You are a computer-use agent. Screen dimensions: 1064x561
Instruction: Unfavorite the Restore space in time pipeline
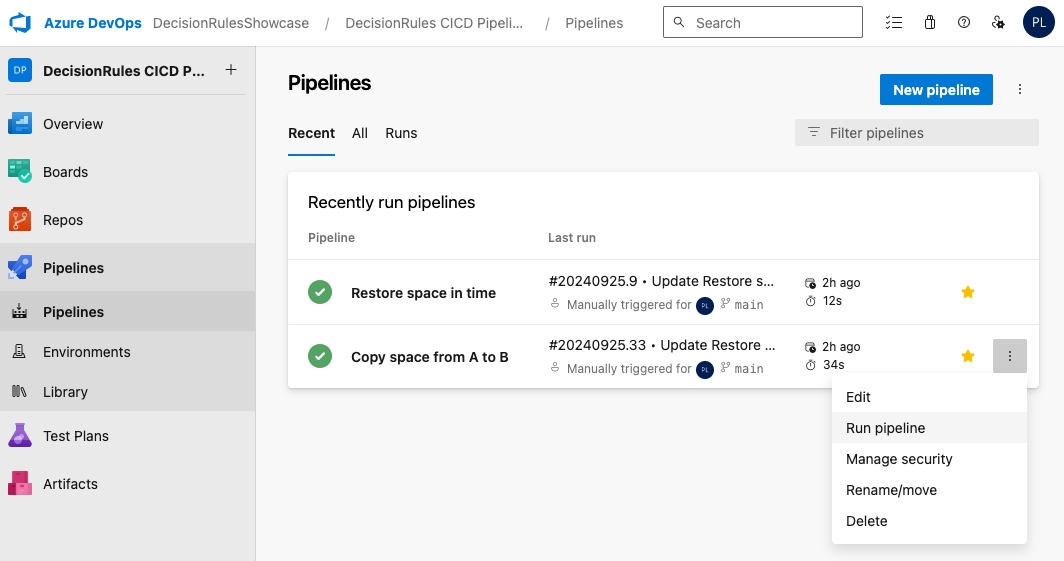point(967,293)
